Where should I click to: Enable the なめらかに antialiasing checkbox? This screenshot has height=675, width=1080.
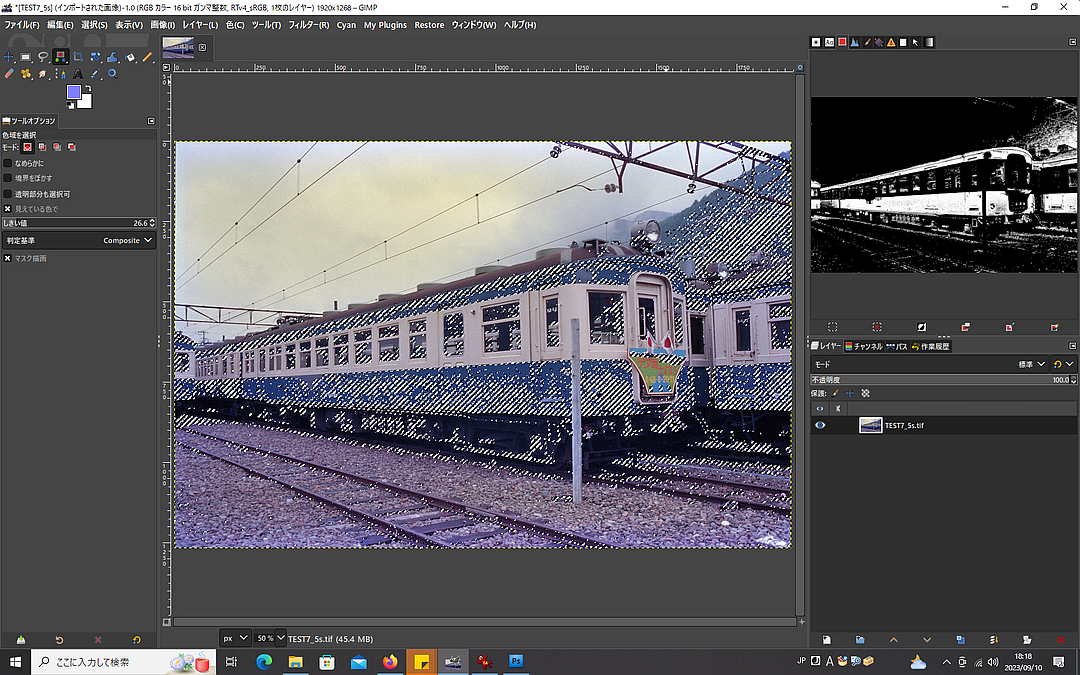click(x=8, y=163)
